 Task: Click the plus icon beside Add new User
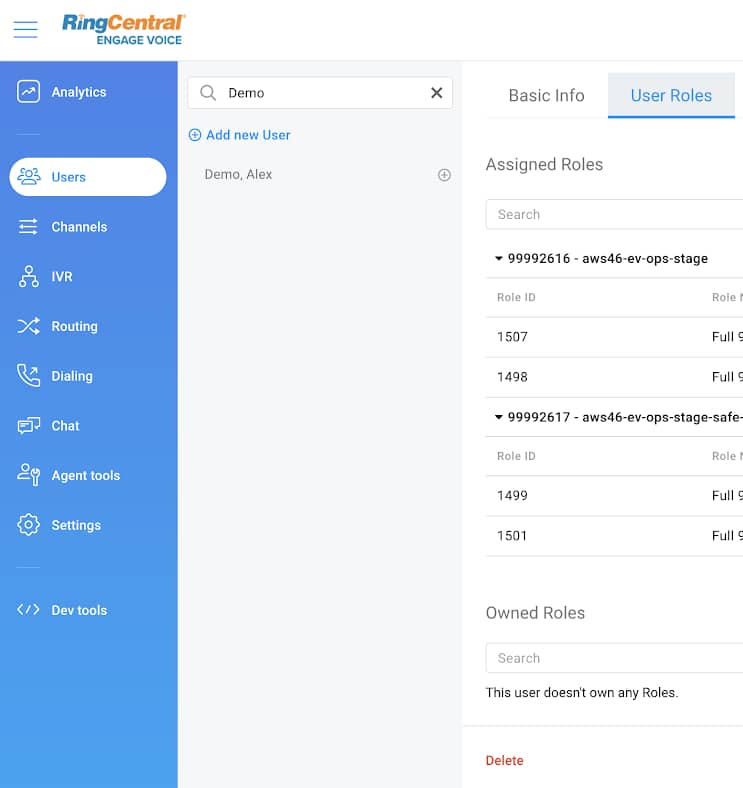(x=195, y=135)
